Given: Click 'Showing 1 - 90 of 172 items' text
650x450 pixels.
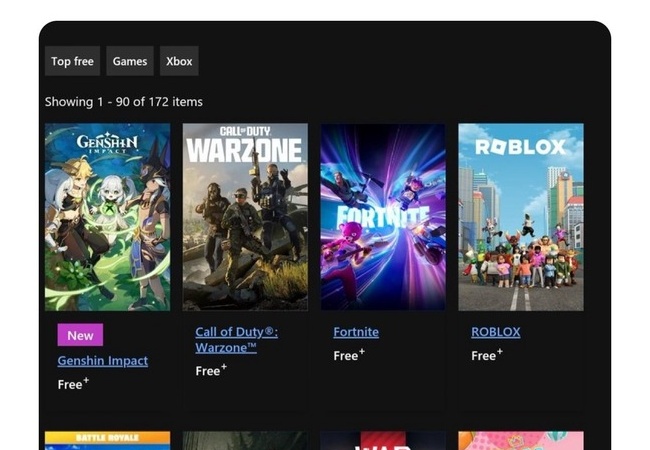Looking at the screenshot, I should coord(124,102).
